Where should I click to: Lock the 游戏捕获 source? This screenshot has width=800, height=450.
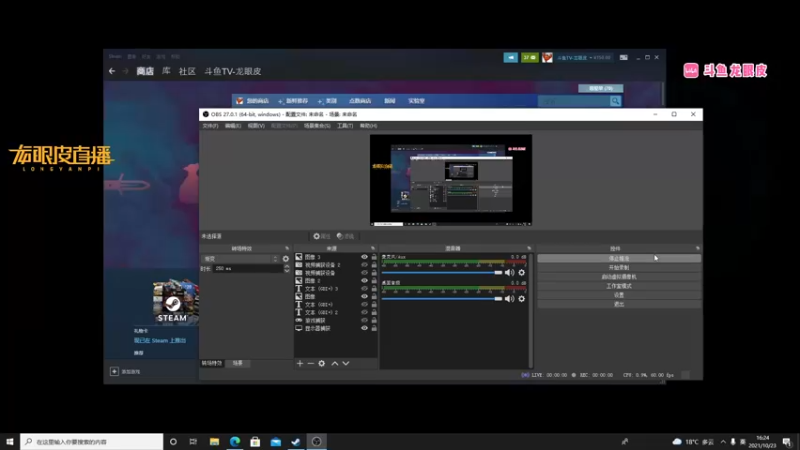click(374, 320)
